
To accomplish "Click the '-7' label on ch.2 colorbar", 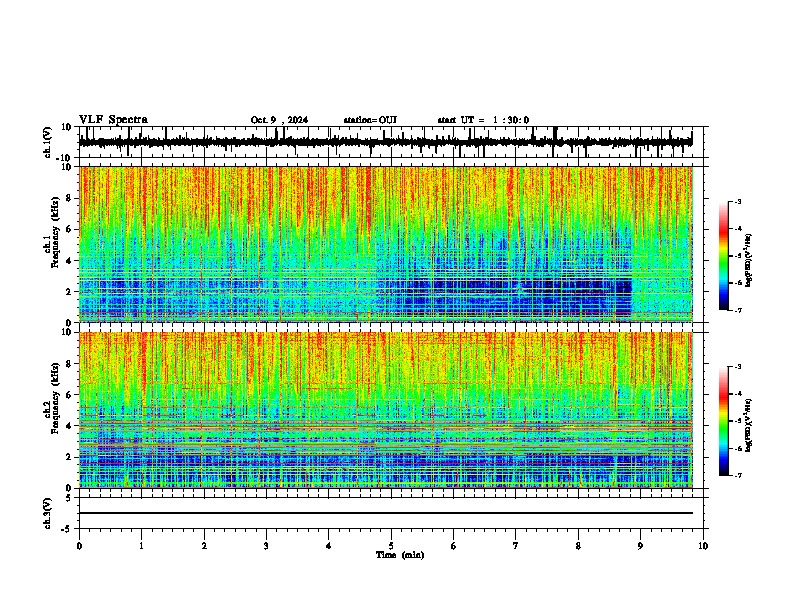I will pos(738,475).
